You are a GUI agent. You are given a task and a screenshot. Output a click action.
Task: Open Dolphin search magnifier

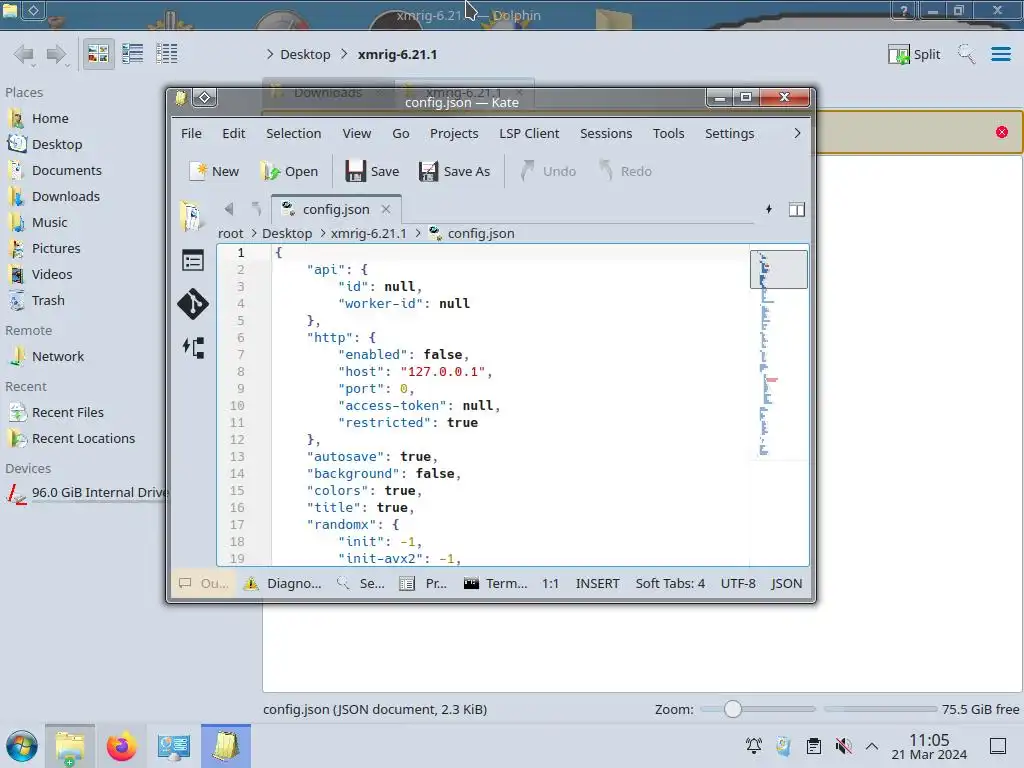pyautogui.click(x=966, y=54)
